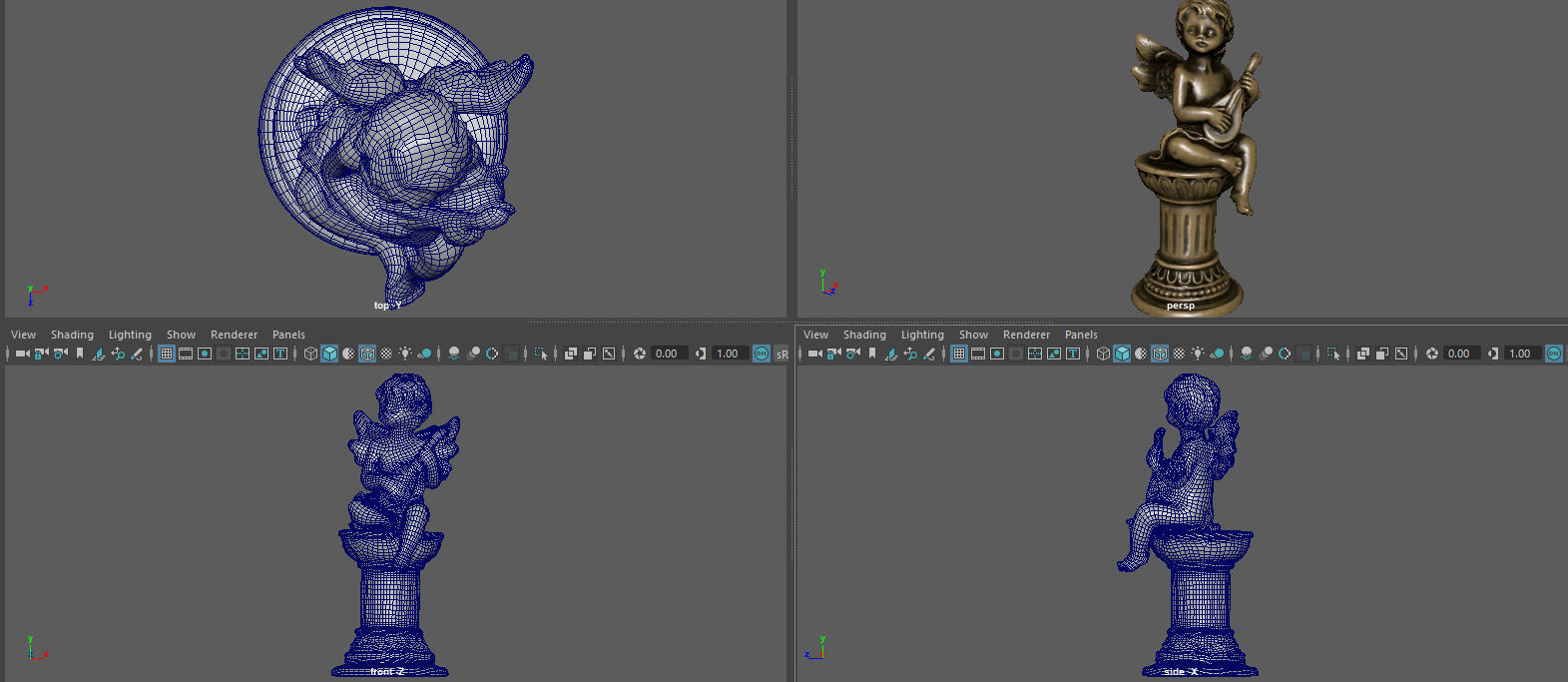Click Image Plane icon in front panel toolbar
This screenshot has width=1568, height=682.
(x=99, y=353)
